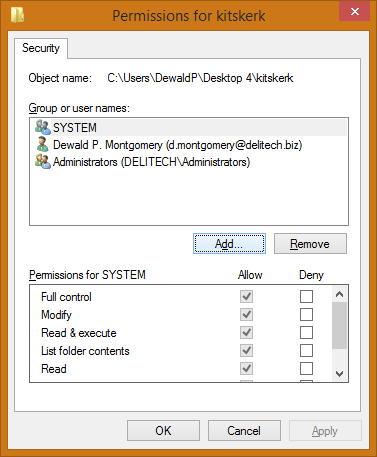Viewport: 377px width, 457px height.
Task: Check Deny for Full control
Action: [306, 296]
